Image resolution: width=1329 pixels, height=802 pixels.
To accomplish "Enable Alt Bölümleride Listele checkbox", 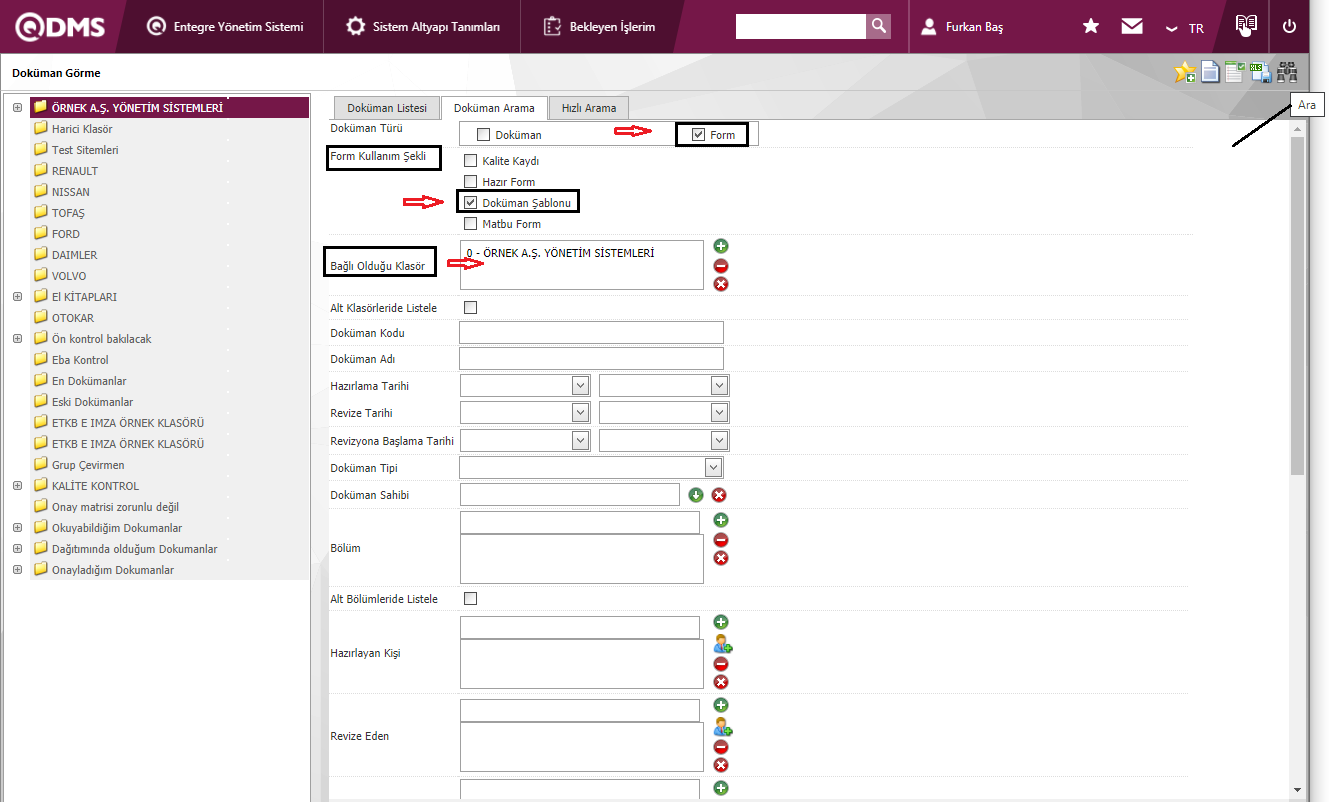I will click(471, 599).
